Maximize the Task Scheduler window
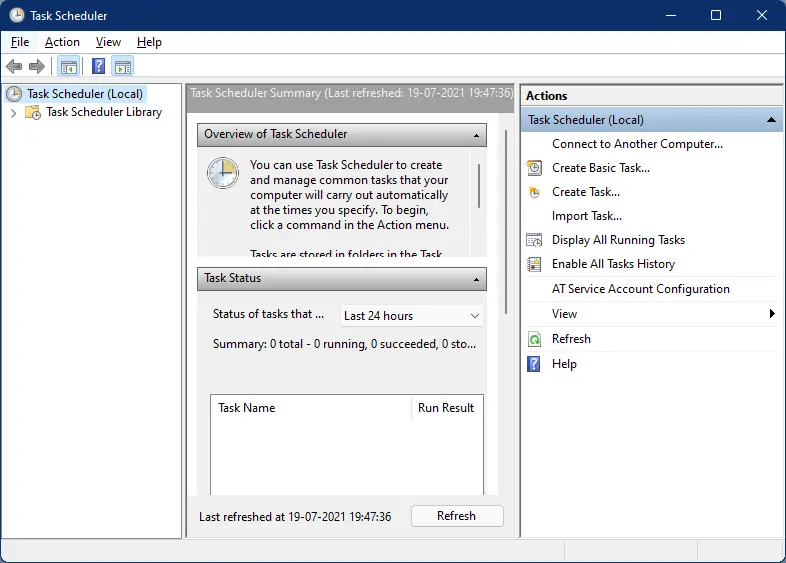The height and width of the screenshot is (563, 786). [716, 15]
